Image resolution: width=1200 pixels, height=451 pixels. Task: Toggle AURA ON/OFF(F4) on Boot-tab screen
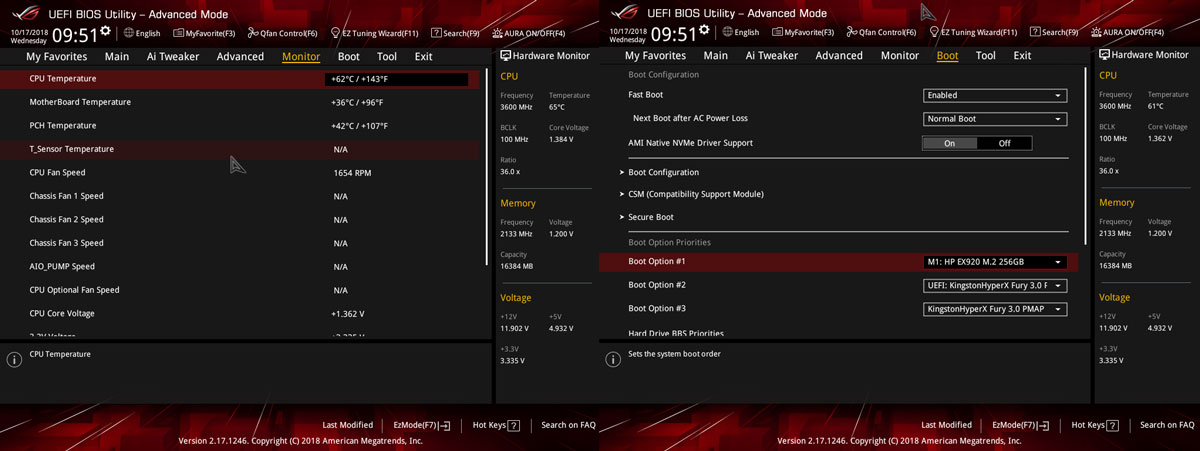(x=1127, y=33)
